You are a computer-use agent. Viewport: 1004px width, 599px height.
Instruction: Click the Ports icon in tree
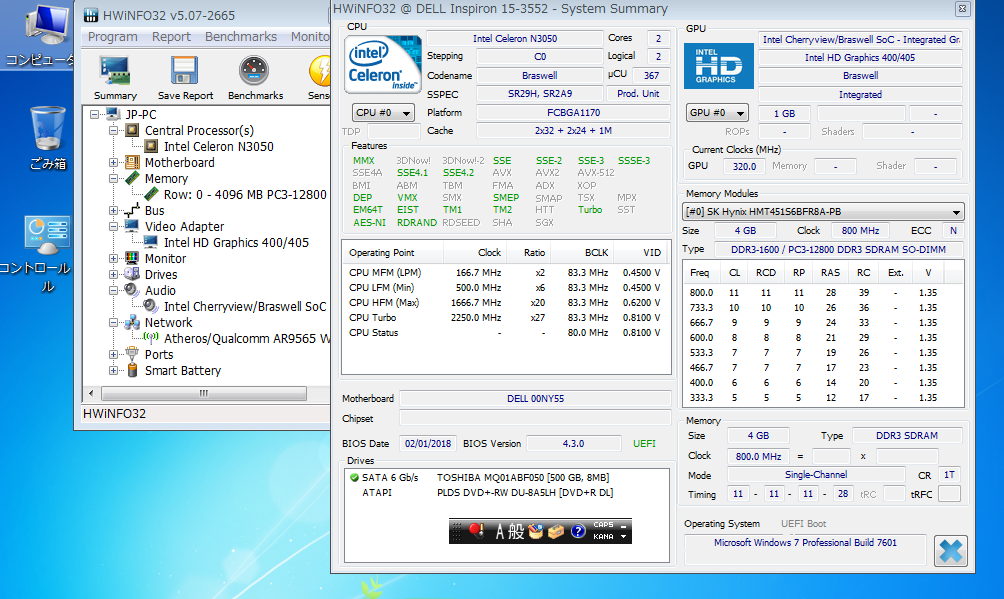(x=133, y=354)
